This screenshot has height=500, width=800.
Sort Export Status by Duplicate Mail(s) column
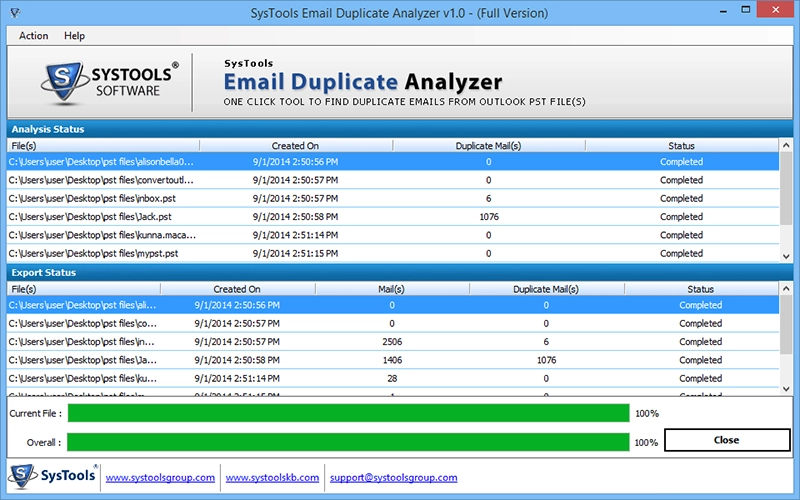click(546, 289)
